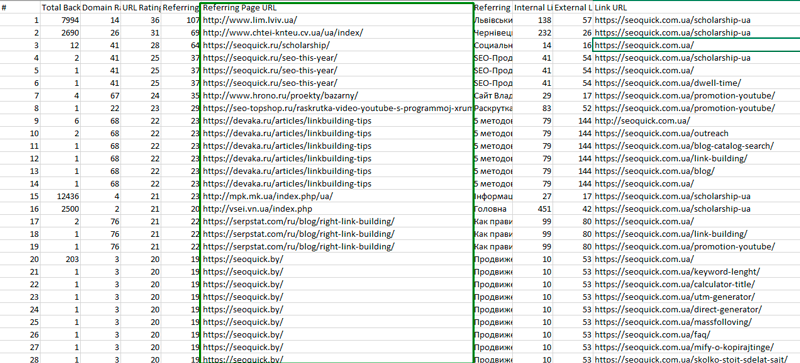Select the http://vsei.vn.ua/index.php cell

(336, 209)
